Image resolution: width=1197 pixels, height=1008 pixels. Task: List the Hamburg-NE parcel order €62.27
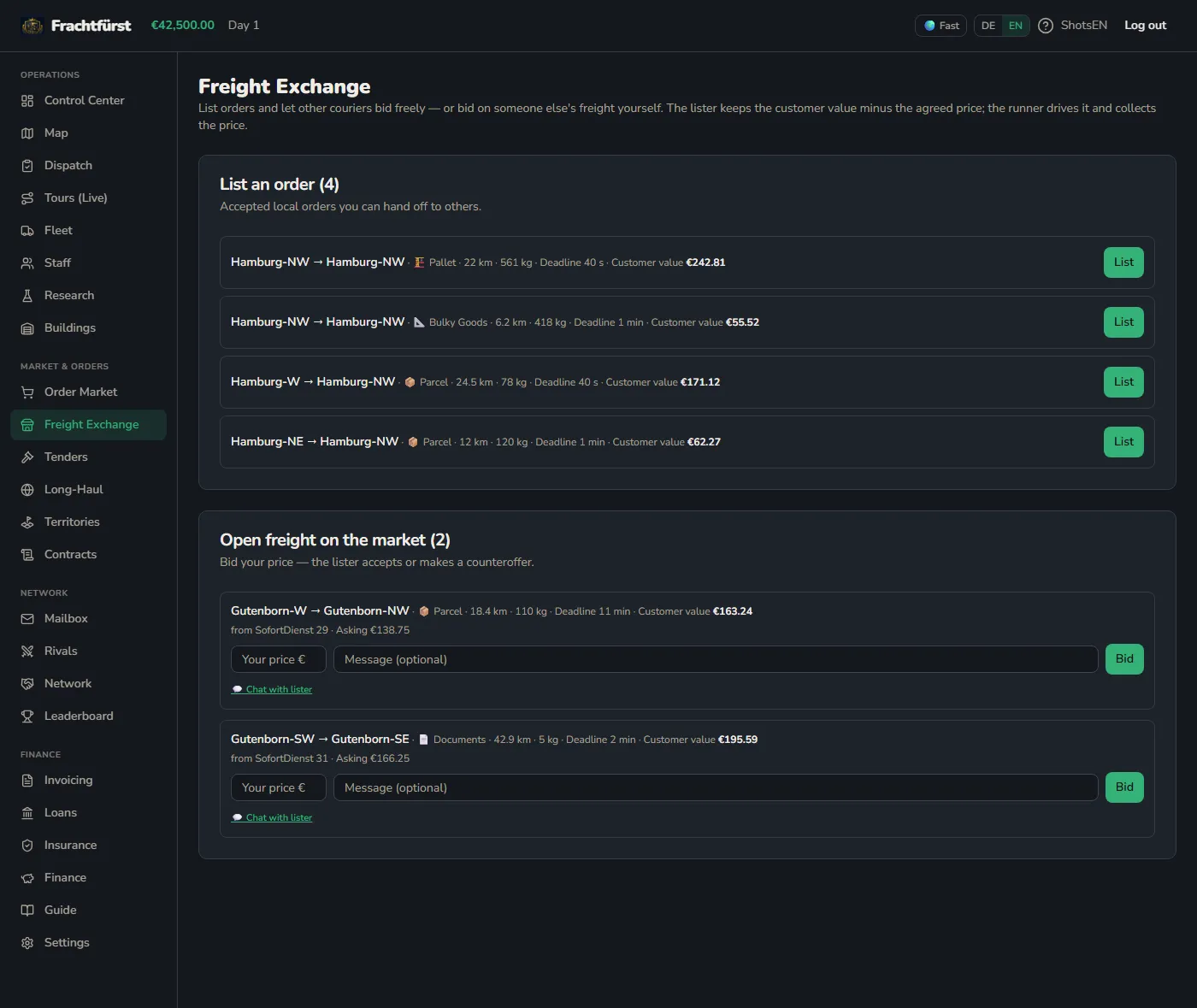coord(1123,442)
